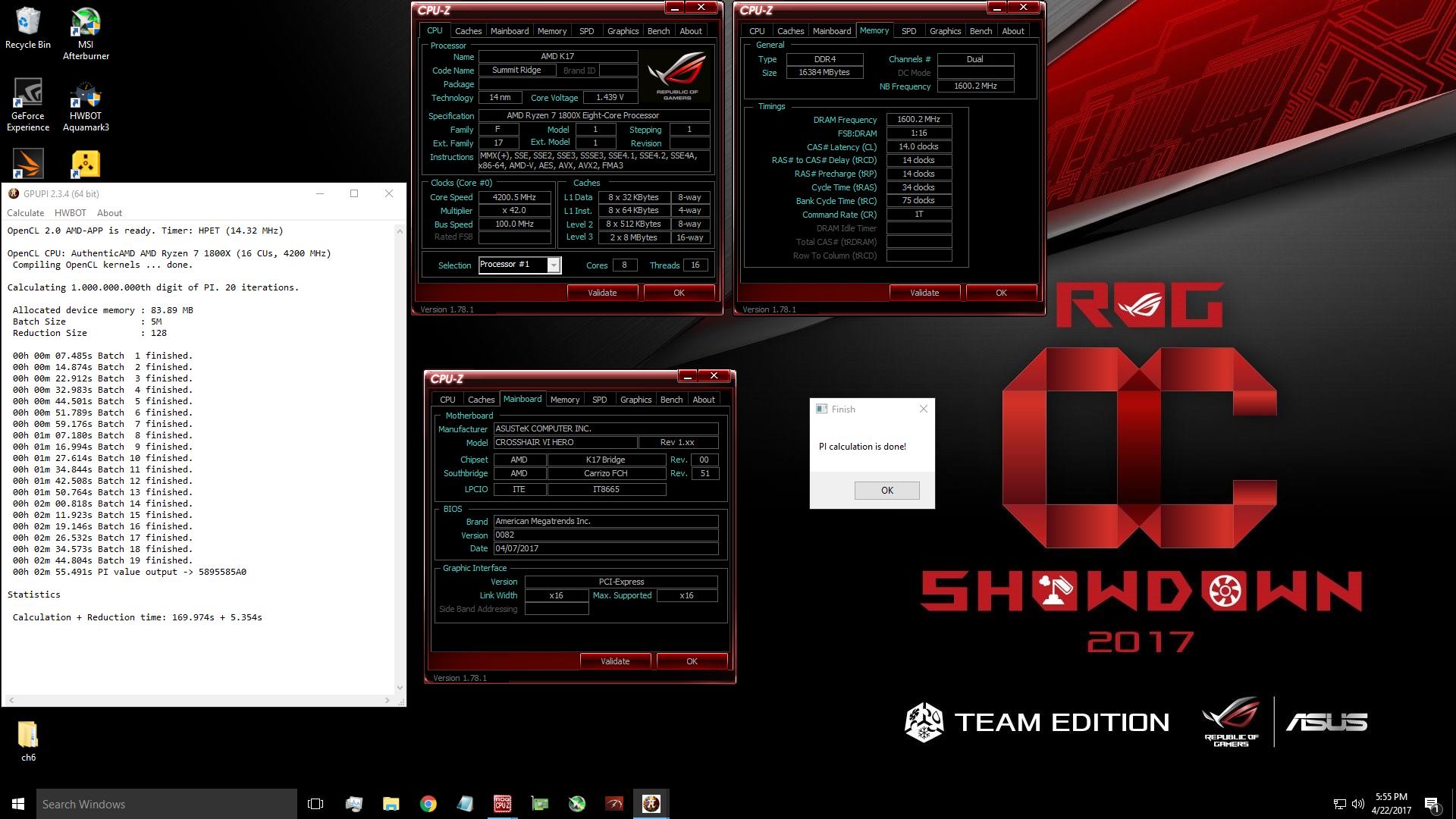1456x819 pixels.
Task: Click Validate in the Mainboard CPU-Z window
Action: pyautogui.click(x=615, y=661)
